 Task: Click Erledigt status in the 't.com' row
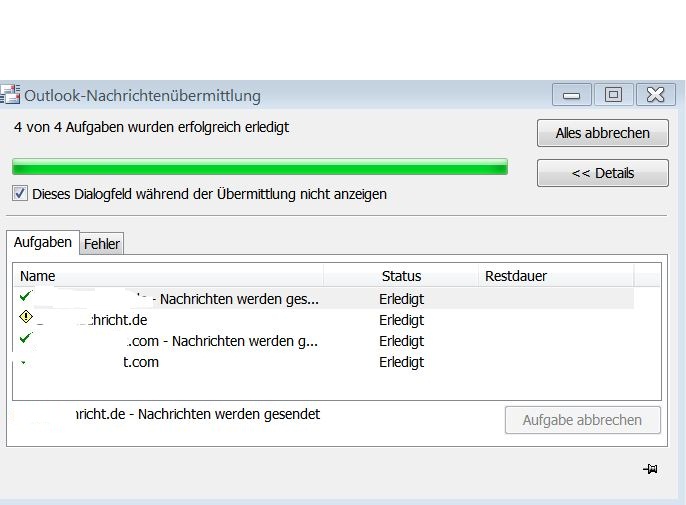click(x=401, y=362)
